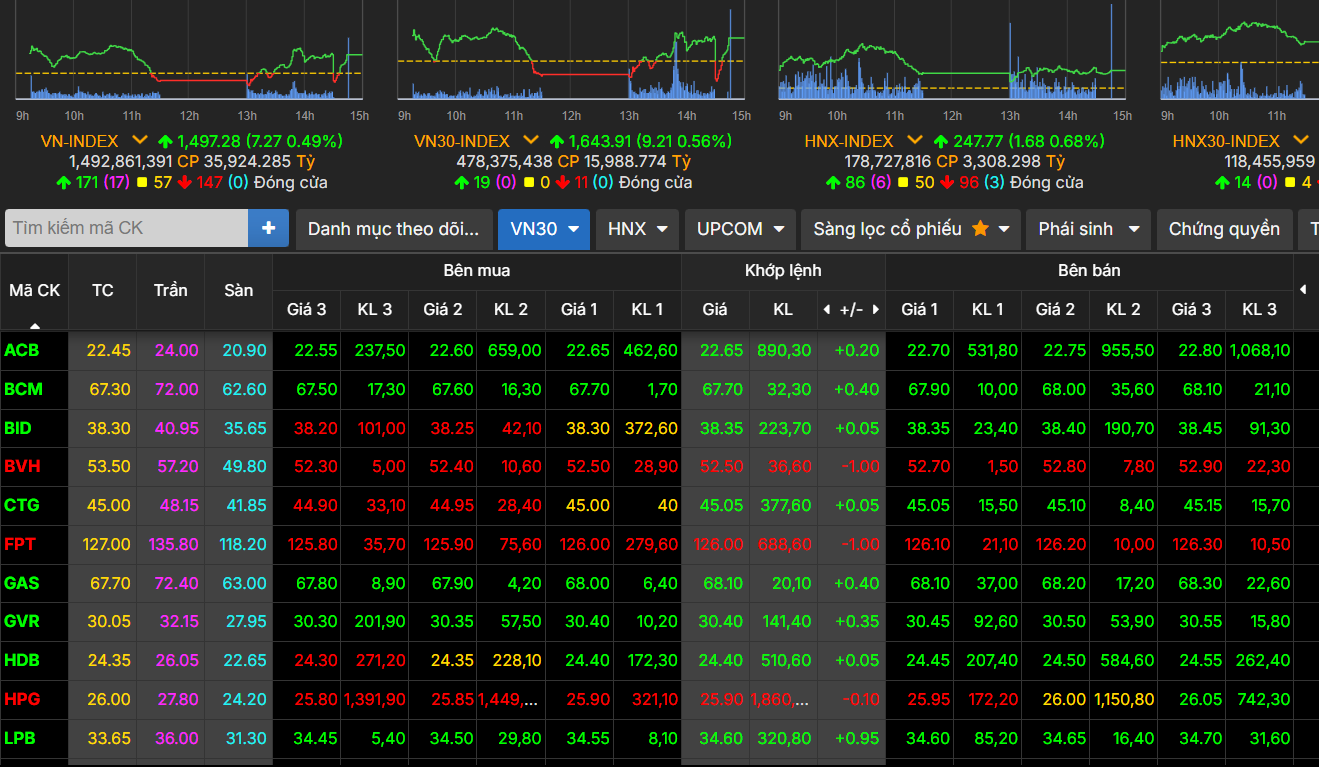1319x767 pixels.
Task: Click the Sàn column header
Action: [x=239, y=291]
